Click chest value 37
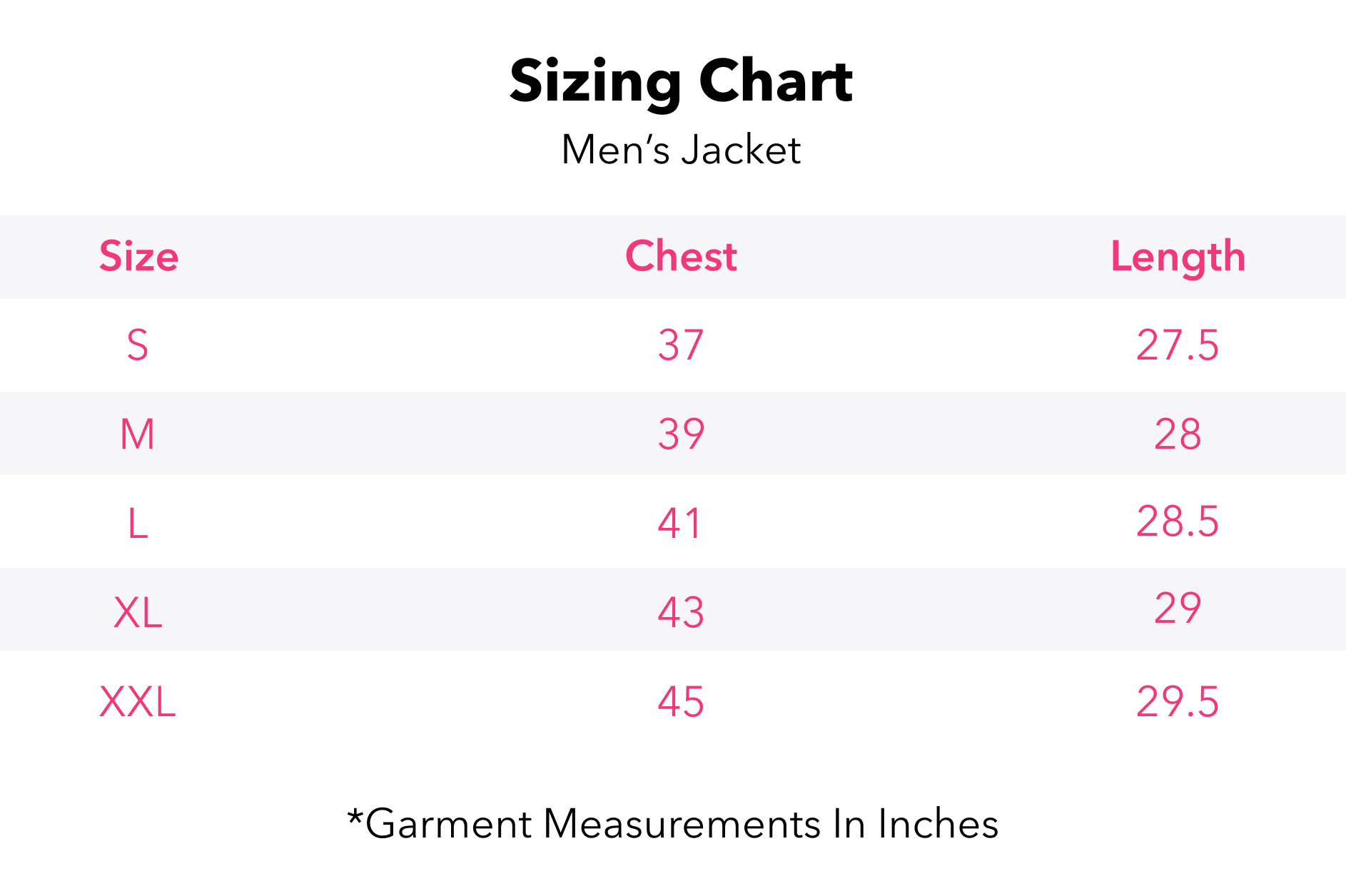1346x896 pixels. 681,345
